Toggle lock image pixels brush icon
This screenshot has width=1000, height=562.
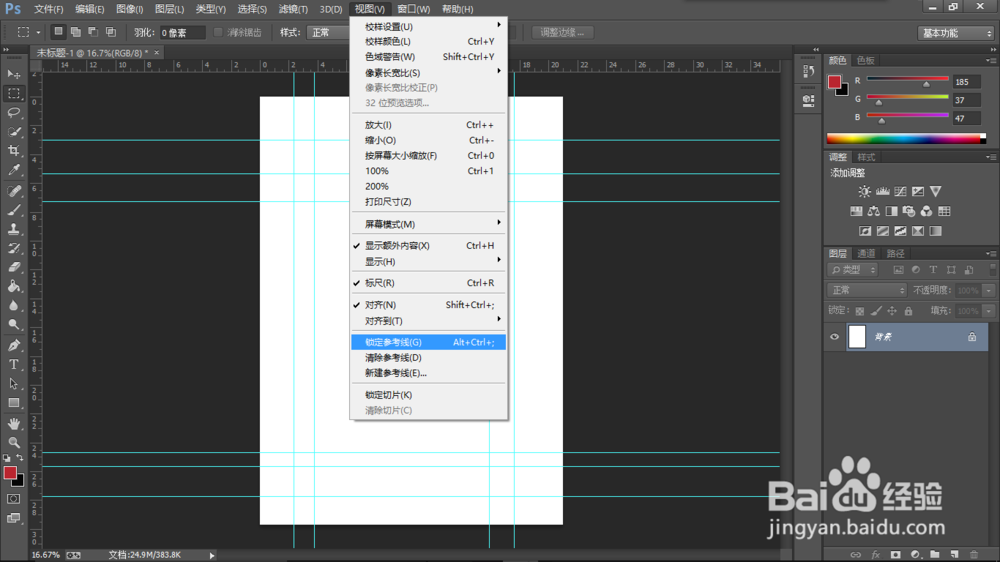(876, 311)
